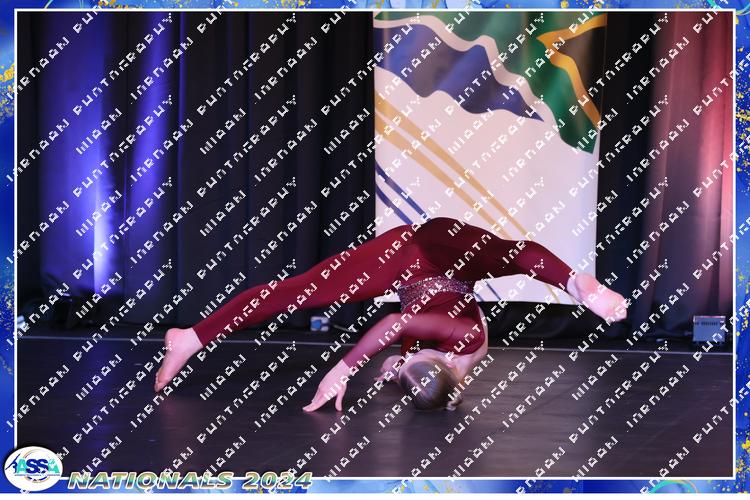Click the 'NATIONALS 2024' caption text
Viewport: 750px width, 500px height.
(190, 480)
